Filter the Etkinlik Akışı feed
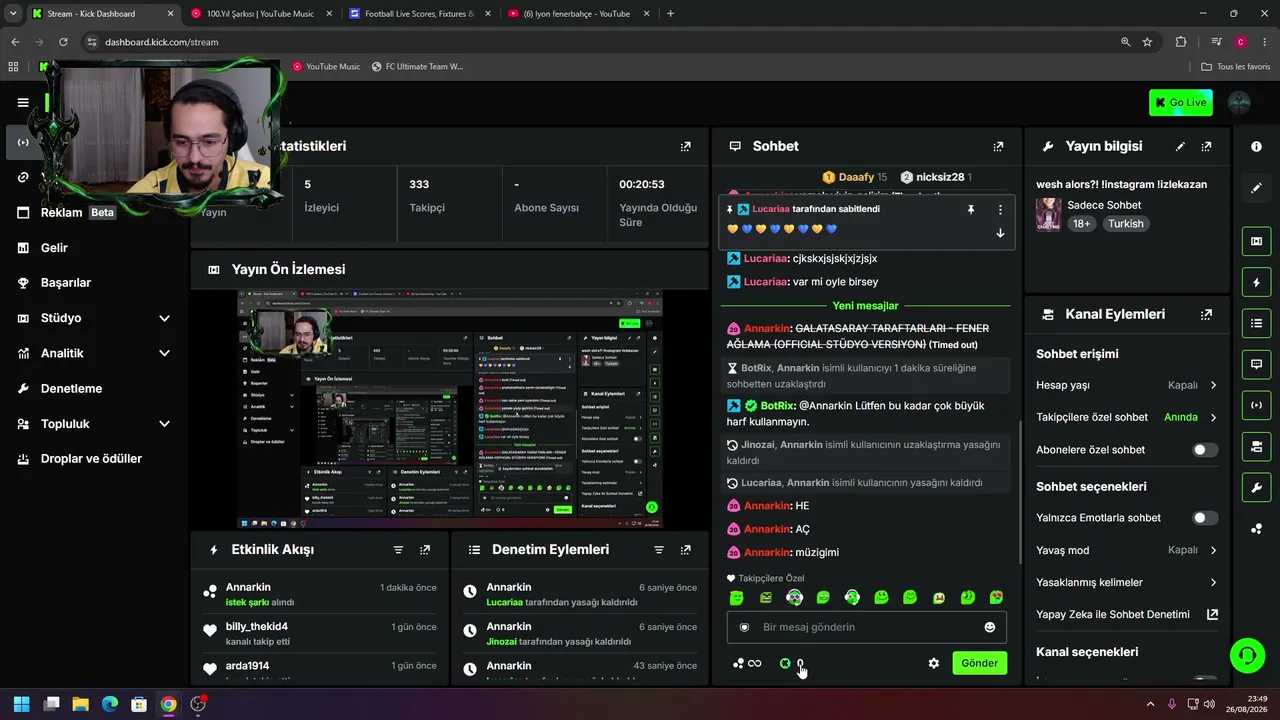The image size is (1280, 720). (398, 550)
